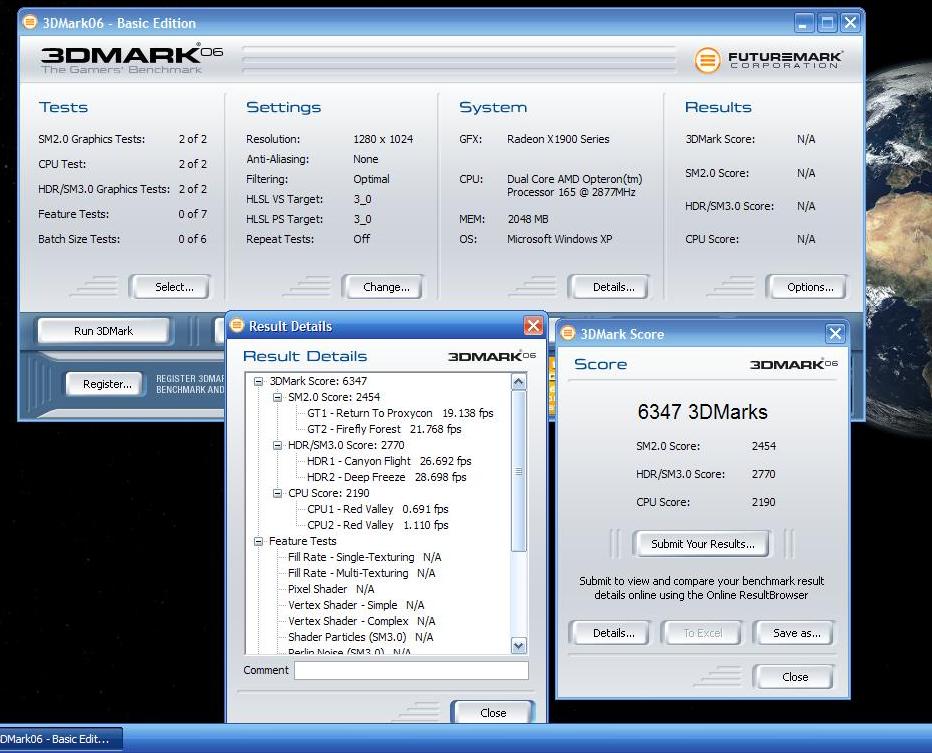Click Batch Size Tests 0 of 6 value

tap(193, 239)
